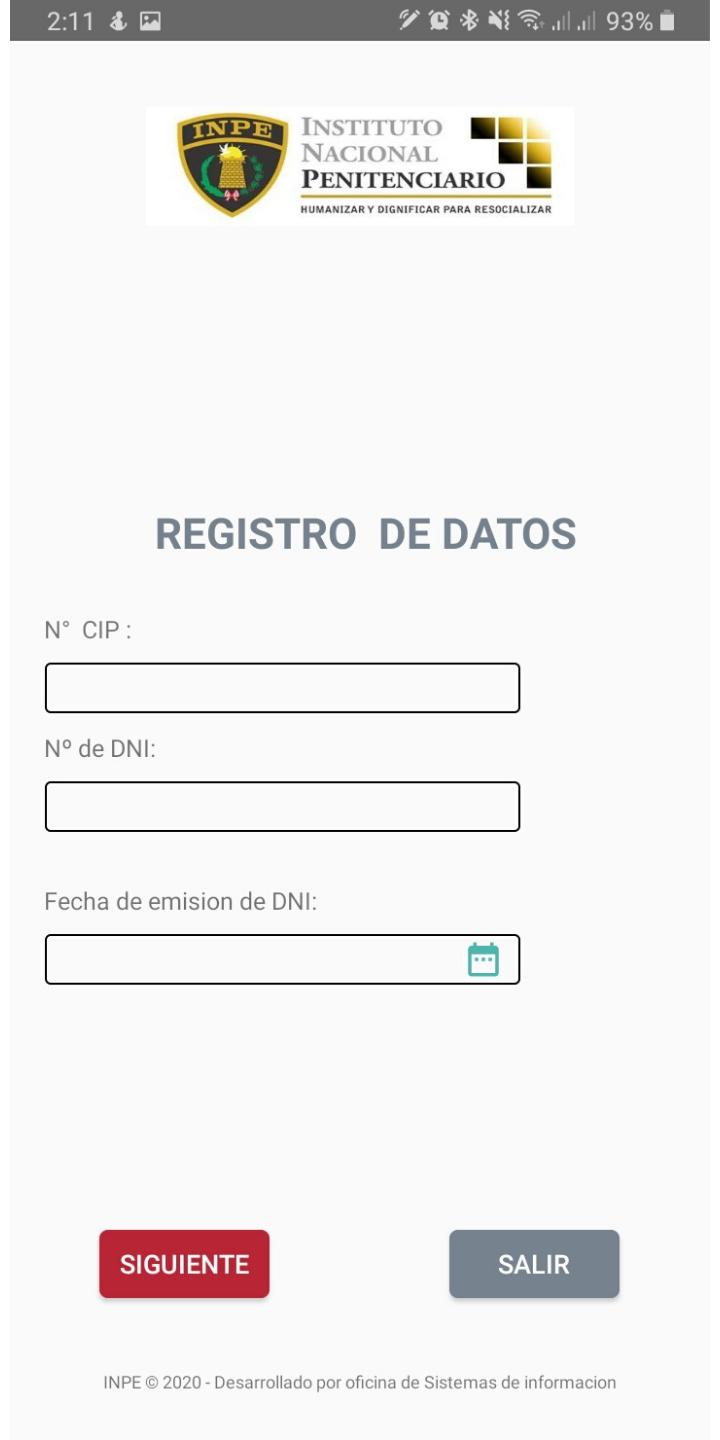This screenshot has height=1440, width=720.
Task: Select the Fecha de emision de DNI field
Action: tap(282, 960)
